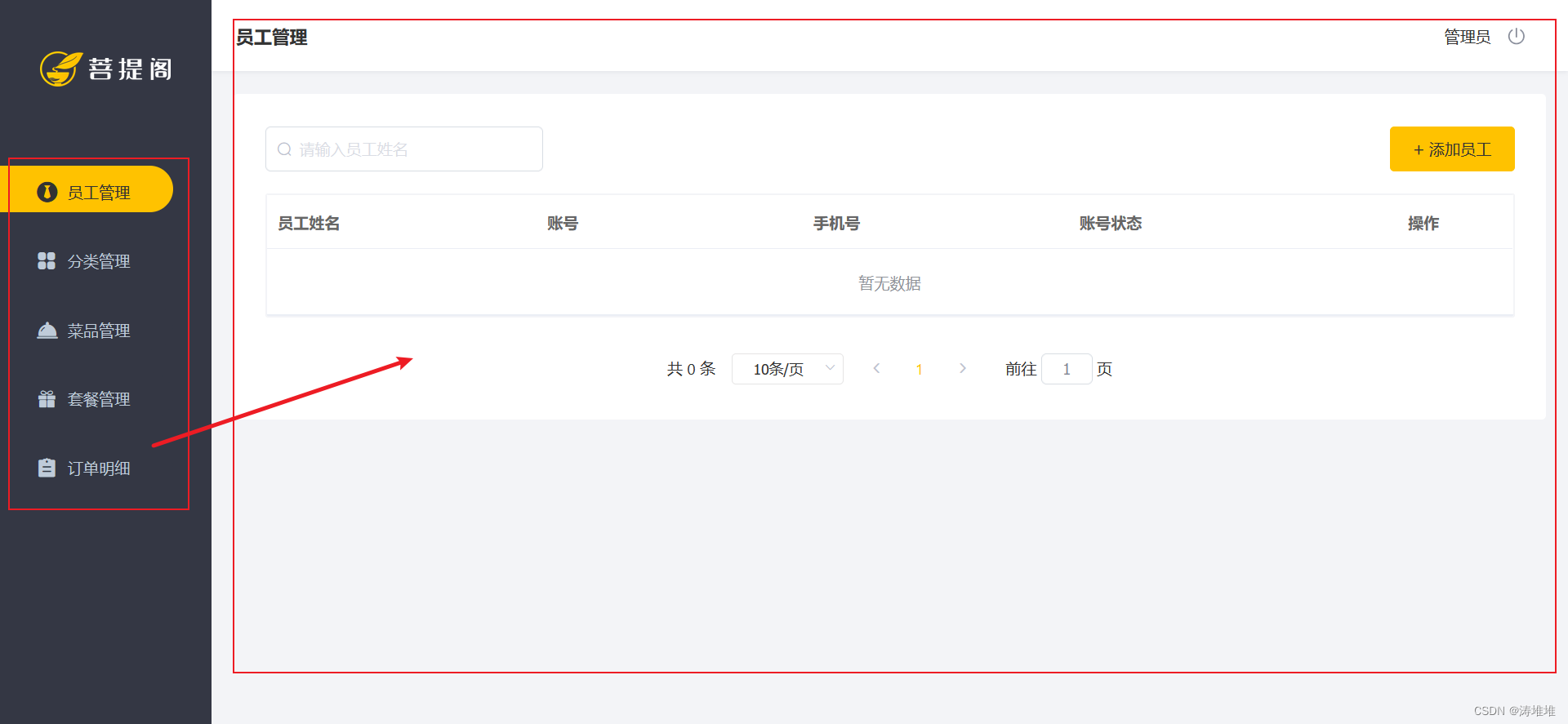The width and height of the screenshot is (1568, 724).
Task: Click the 共 0 条 total count text
Action: [x=691, y=369]
